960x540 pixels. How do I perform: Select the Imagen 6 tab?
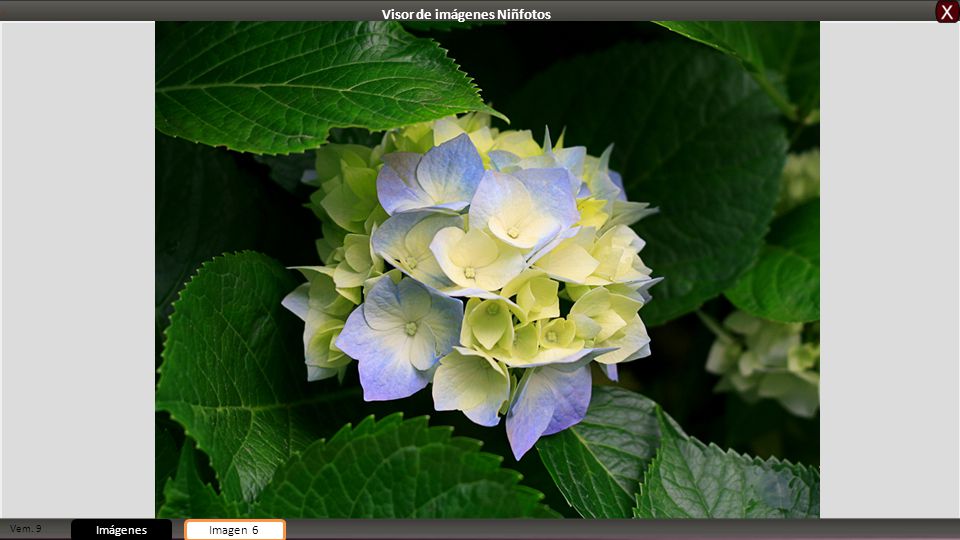(x=235, y=530)
